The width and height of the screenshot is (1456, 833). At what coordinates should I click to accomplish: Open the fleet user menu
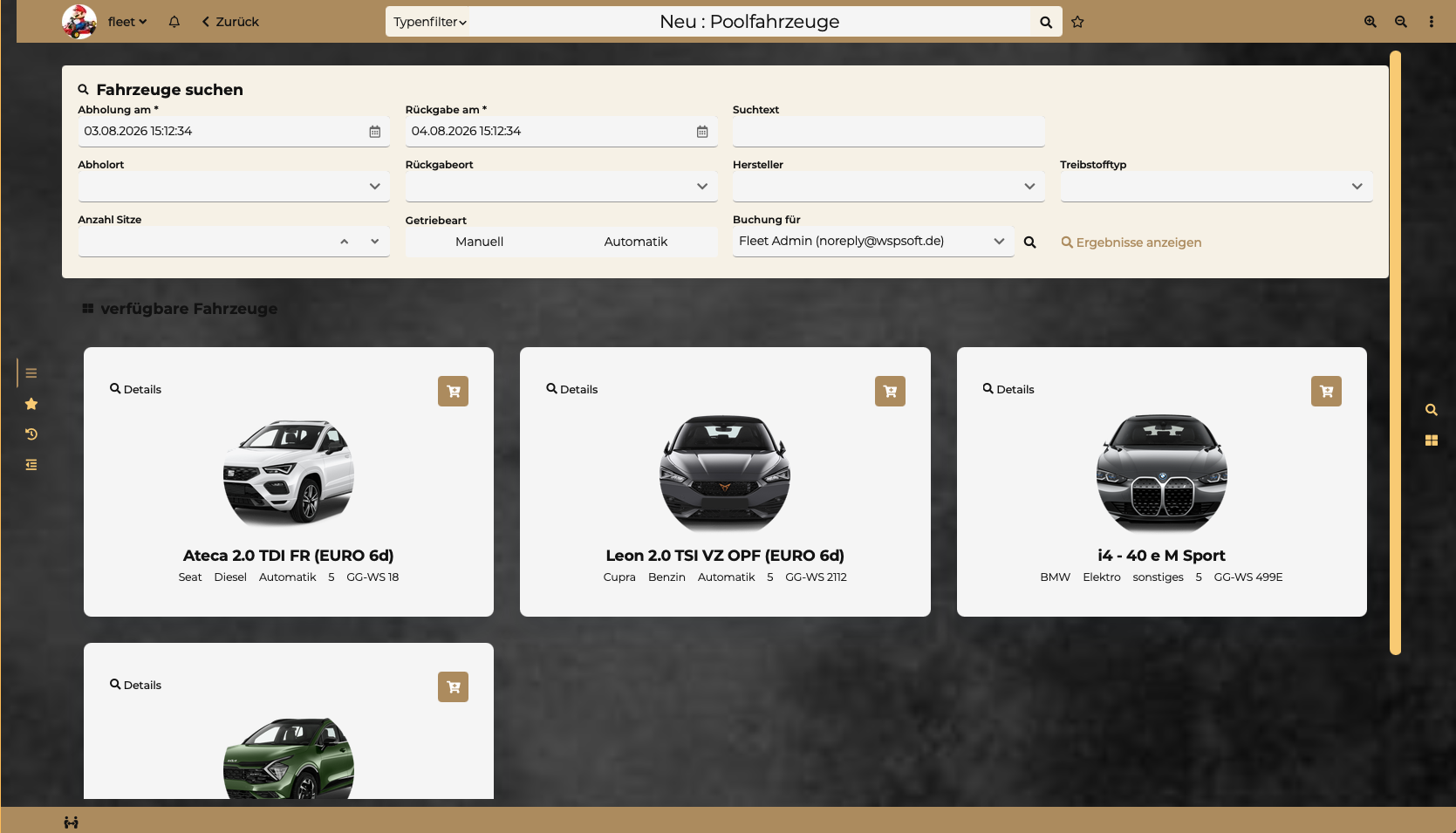pyautogui.click(x=127, y=22)
